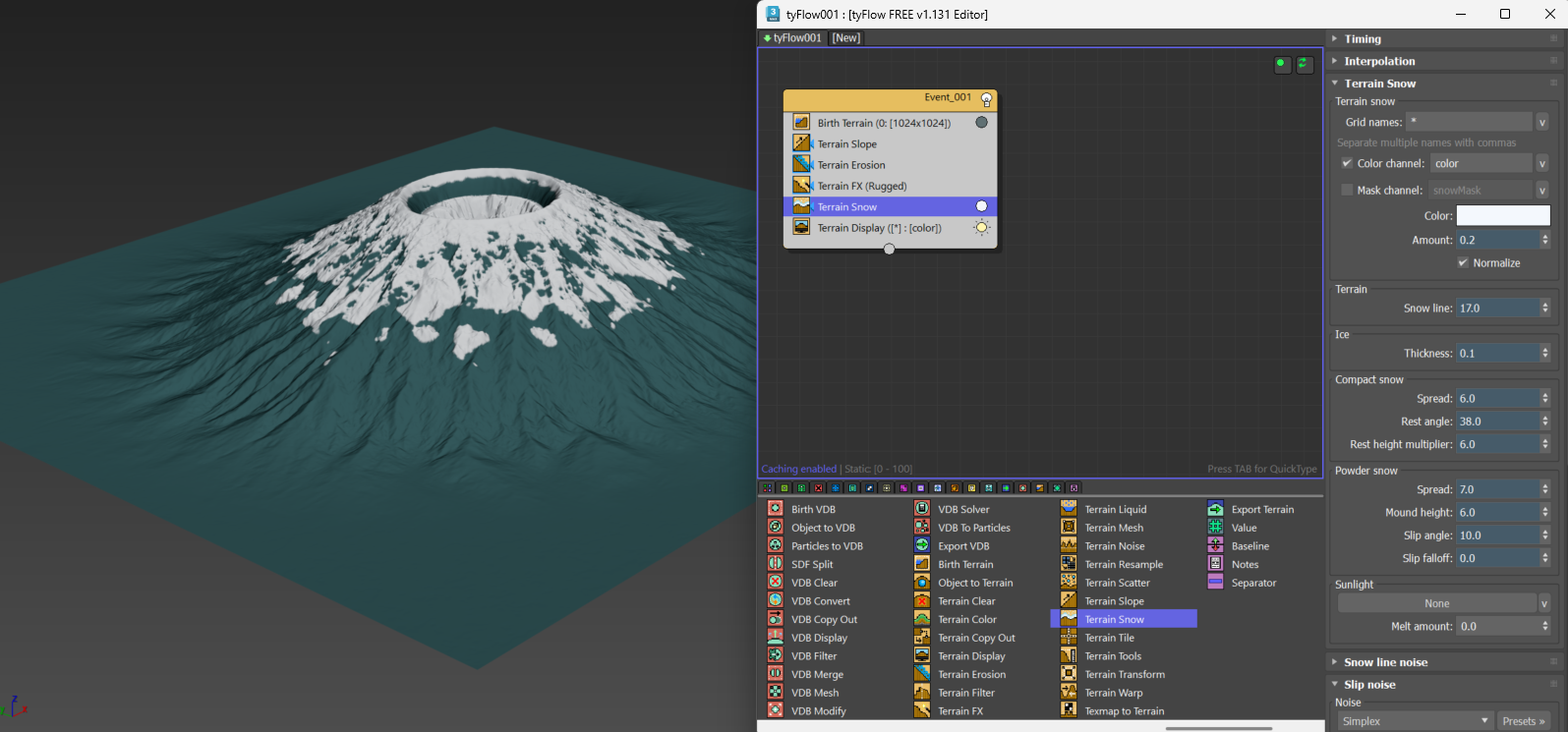Image resolution: width=1568 pixels, height=732 pixels.
Task: Click the green refresh icon in the editor
Action: pyautogui.click(x=1304, y=65)
